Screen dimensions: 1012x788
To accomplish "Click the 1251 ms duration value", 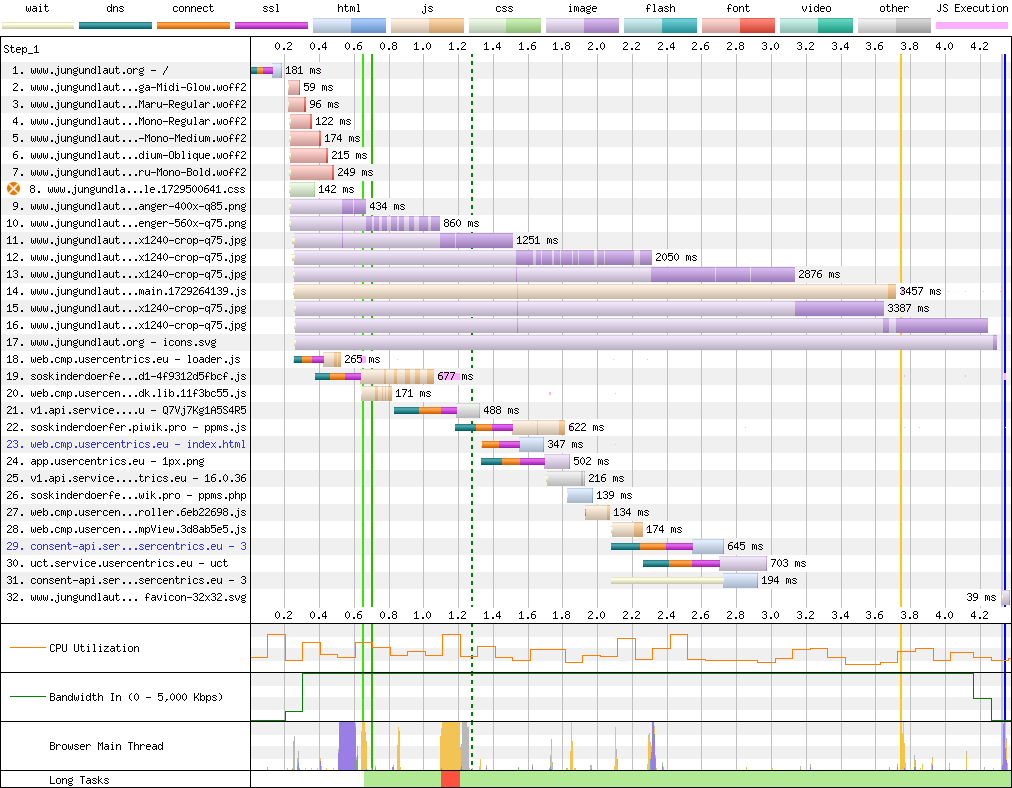I will coord(537,240).
